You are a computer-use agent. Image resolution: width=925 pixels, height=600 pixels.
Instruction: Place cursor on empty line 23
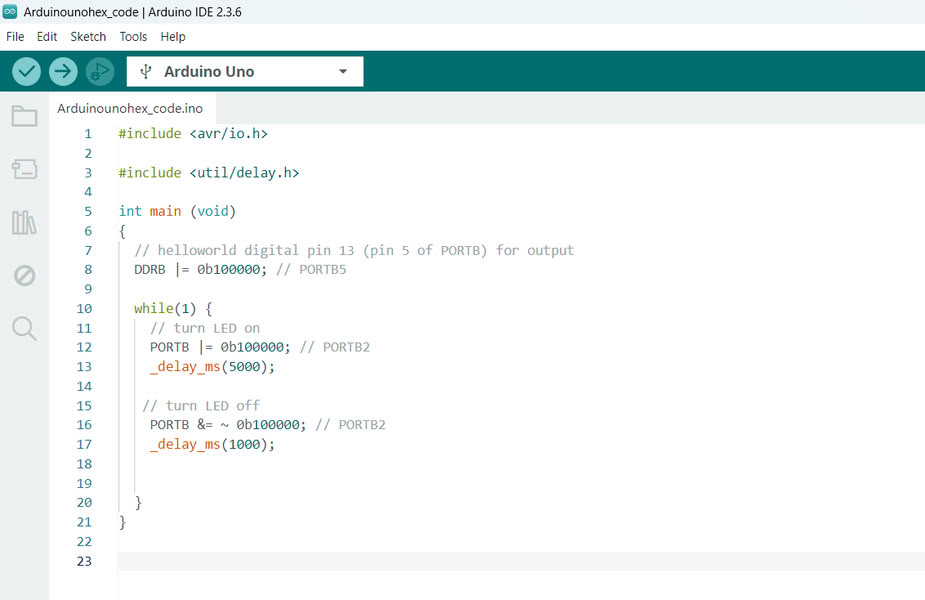(x=400, y=561)
